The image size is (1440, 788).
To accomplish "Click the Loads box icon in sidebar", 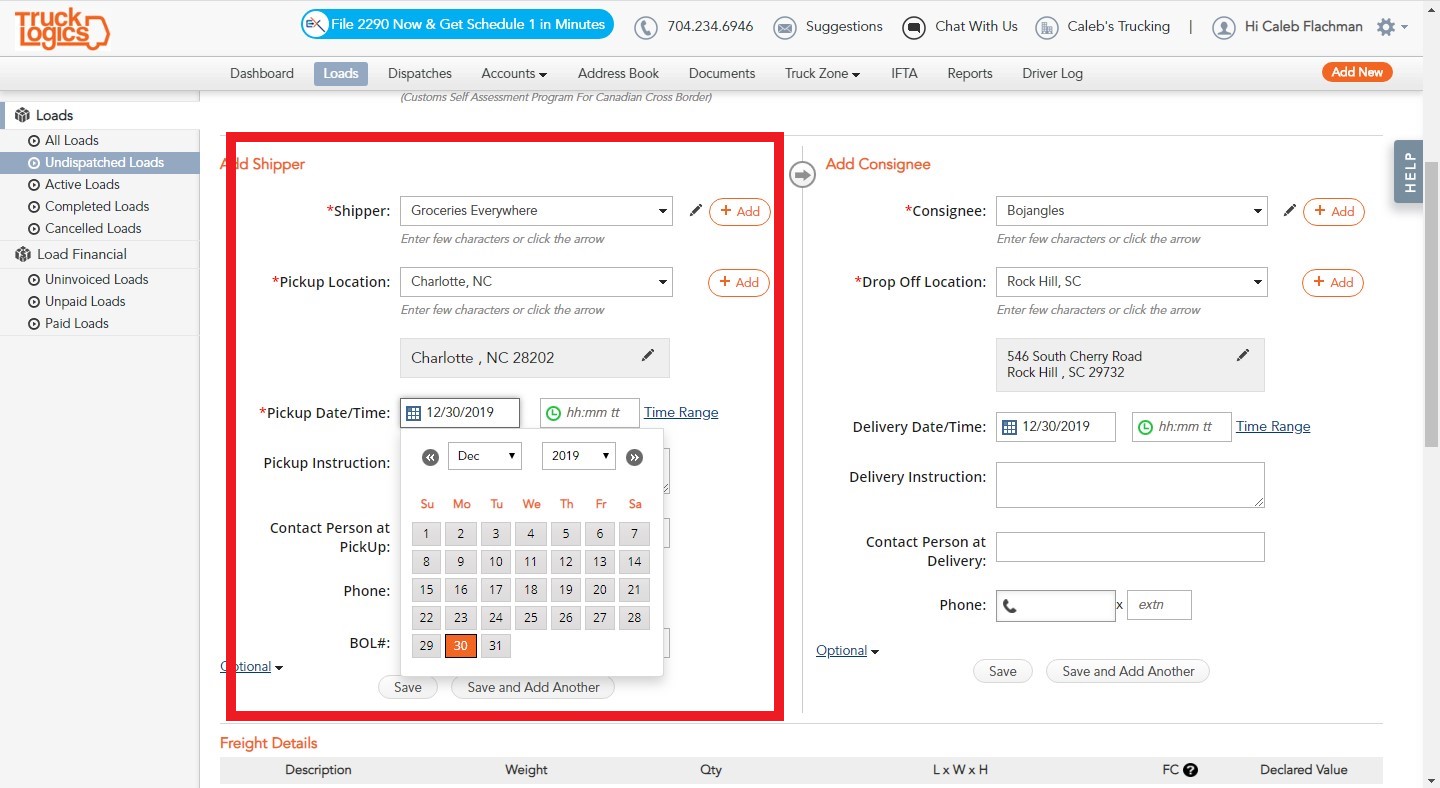I will [22, 116].
